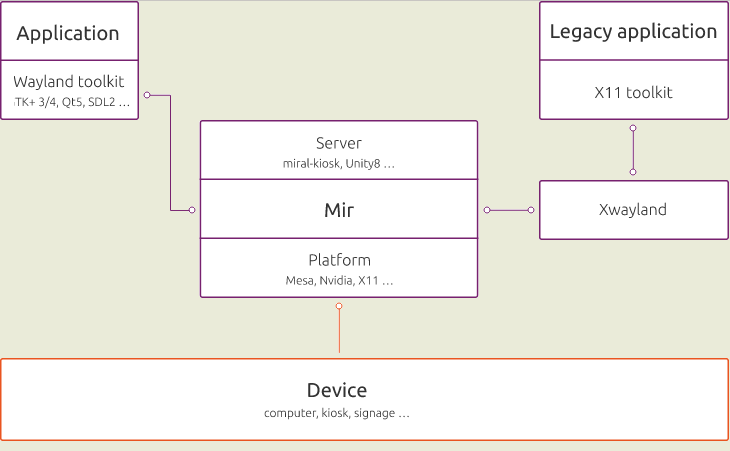Select the Wayland toolkit label

coord(69,81)
